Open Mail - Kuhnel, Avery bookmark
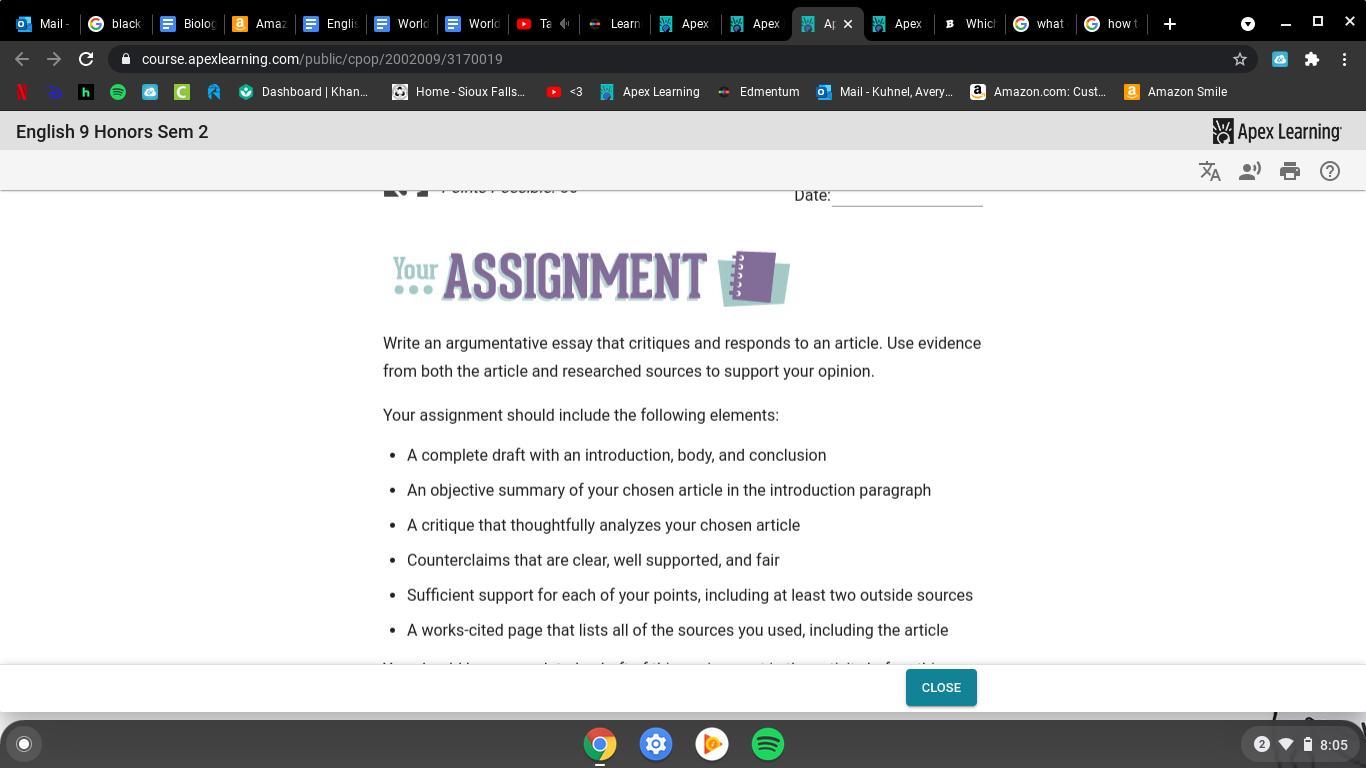The width and height of the screenshot is (1366, 768). (x=885, y=92)
